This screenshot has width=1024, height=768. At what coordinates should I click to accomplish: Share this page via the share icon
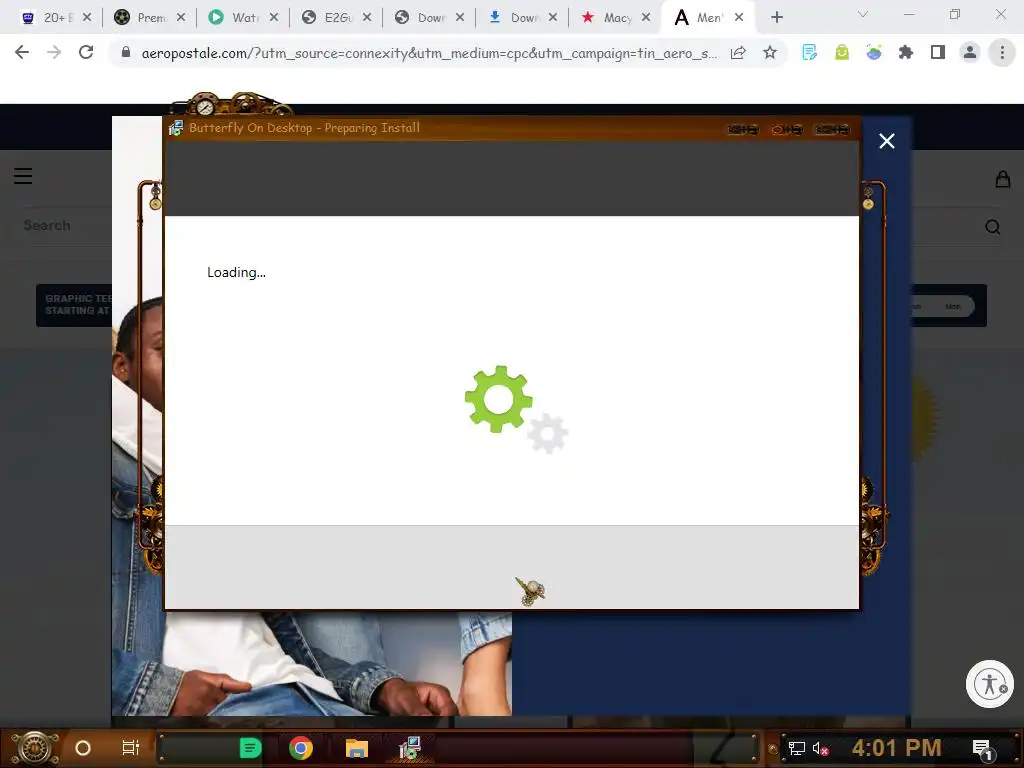[738, 53]
